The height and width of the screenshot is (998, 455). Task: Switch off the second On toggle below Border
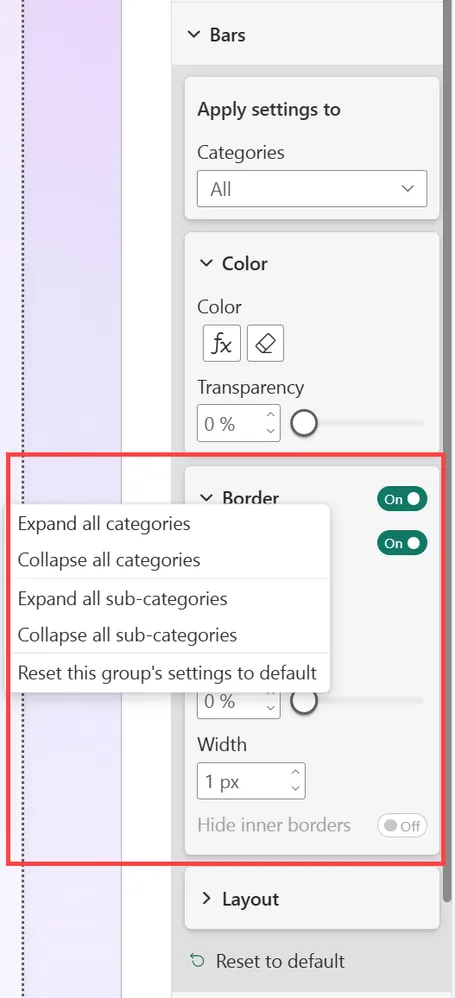coord(402,544)
